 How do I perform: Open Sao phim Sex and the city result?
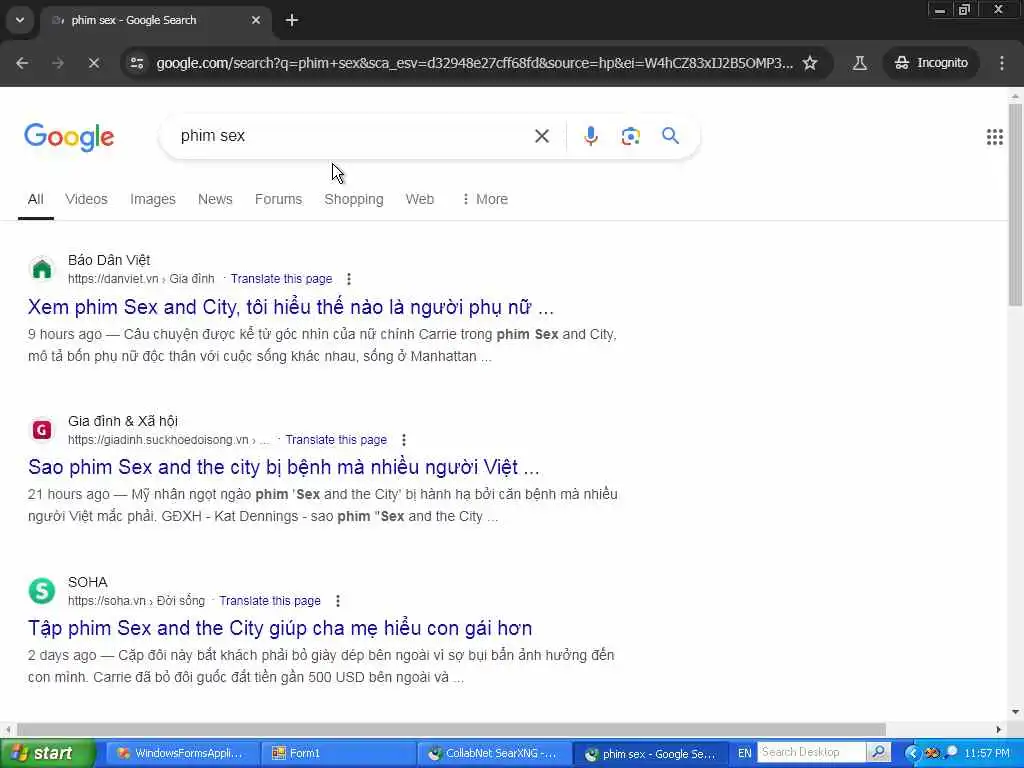coord(283,467)
